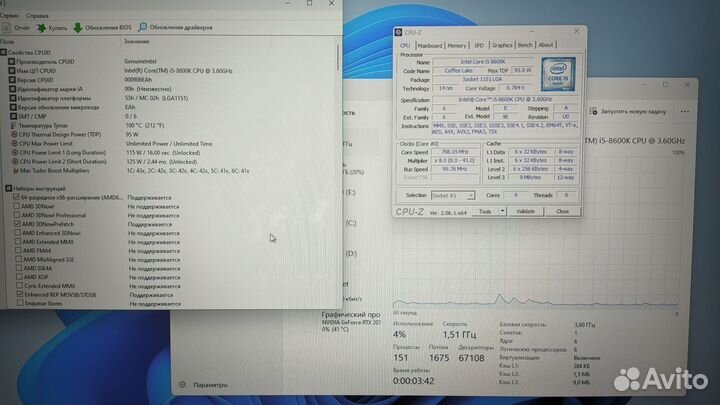720x405 pixels.
Task: Click the Coffee Lake code name field
Action: (x=458, y=71)
